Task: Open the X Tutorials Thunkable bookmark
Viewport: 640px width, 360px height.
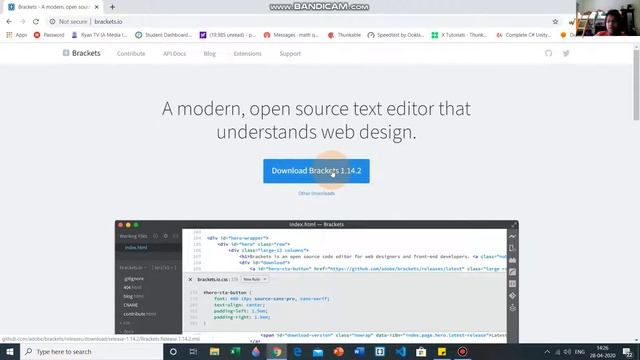Action: (459, 35)
